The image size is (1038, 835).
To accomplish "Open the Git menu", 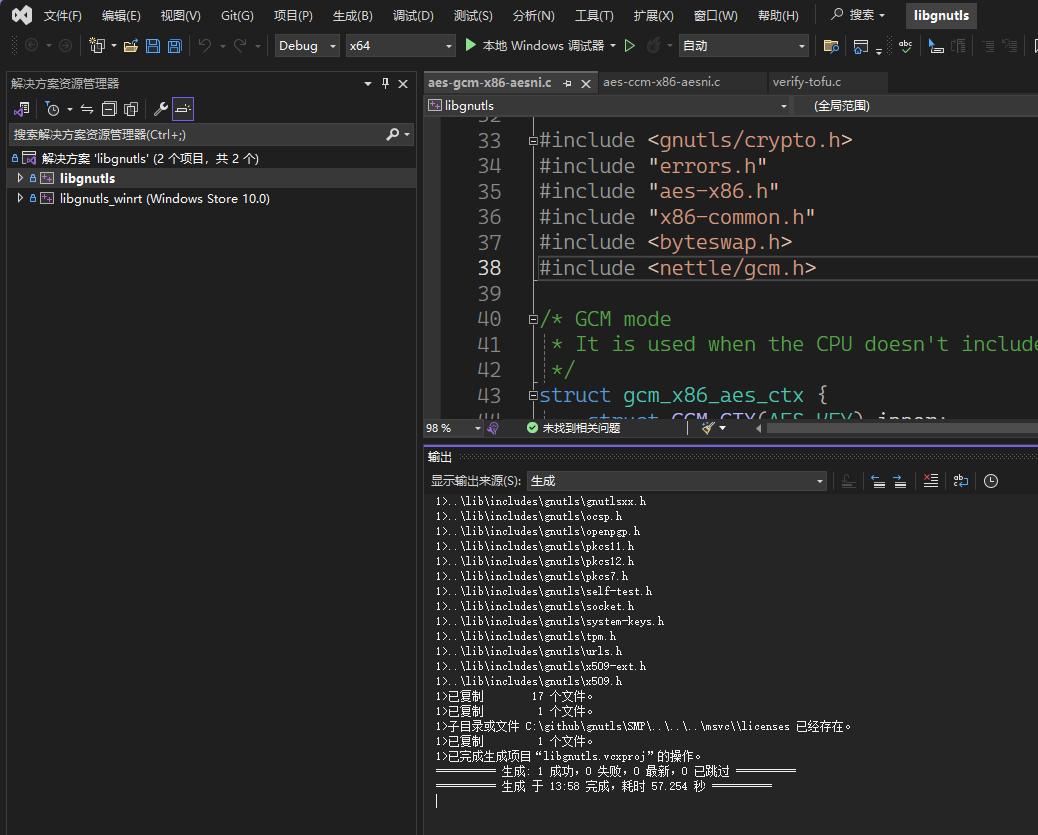I will click(236, 15).
